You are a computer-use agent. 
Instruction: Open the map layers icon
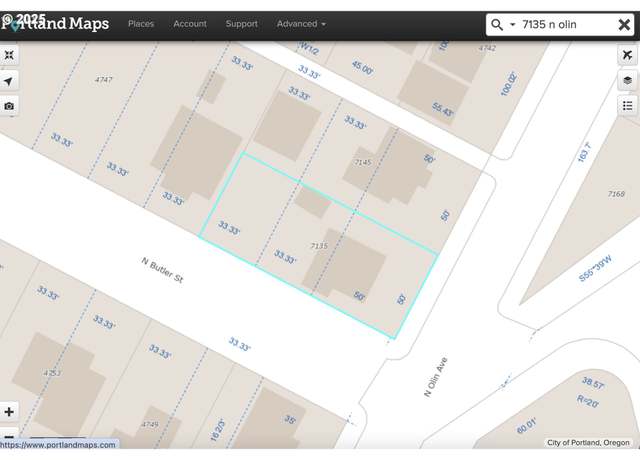click(x=627, y=80)
